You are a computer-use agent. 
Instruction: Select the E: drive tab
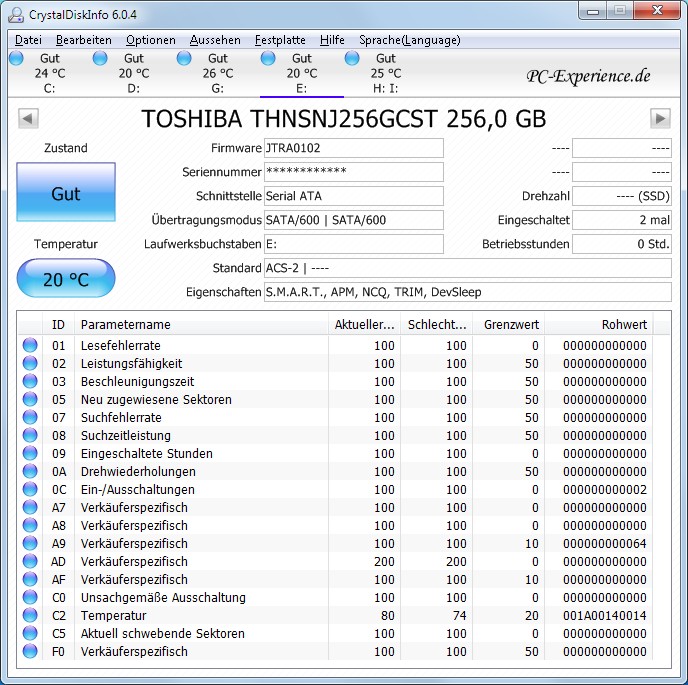[301, 73]
